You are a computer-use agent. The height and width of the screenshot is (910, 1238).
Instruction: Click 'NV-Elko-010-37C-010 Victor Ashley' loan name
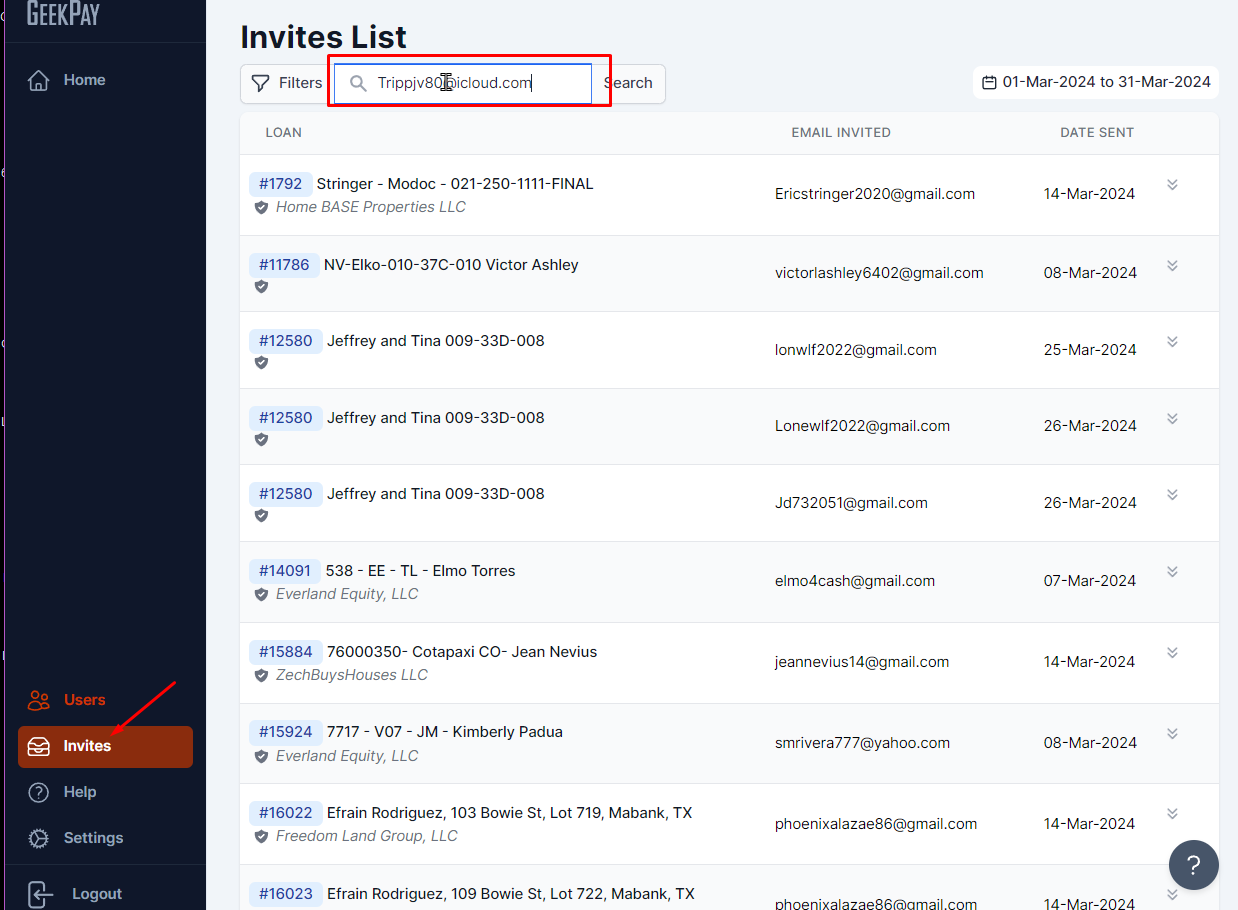pyautogui.click(x=451, y=265)
